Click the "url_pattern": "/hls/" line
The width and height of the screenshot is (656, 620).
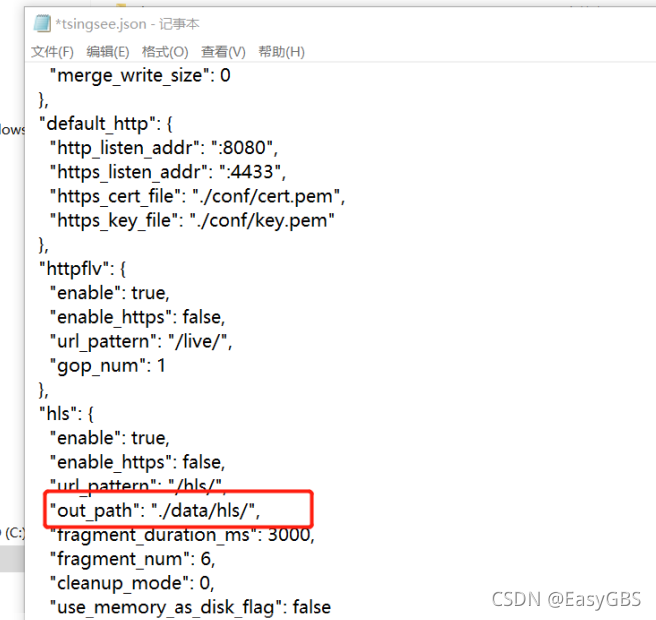coord(138,485)
